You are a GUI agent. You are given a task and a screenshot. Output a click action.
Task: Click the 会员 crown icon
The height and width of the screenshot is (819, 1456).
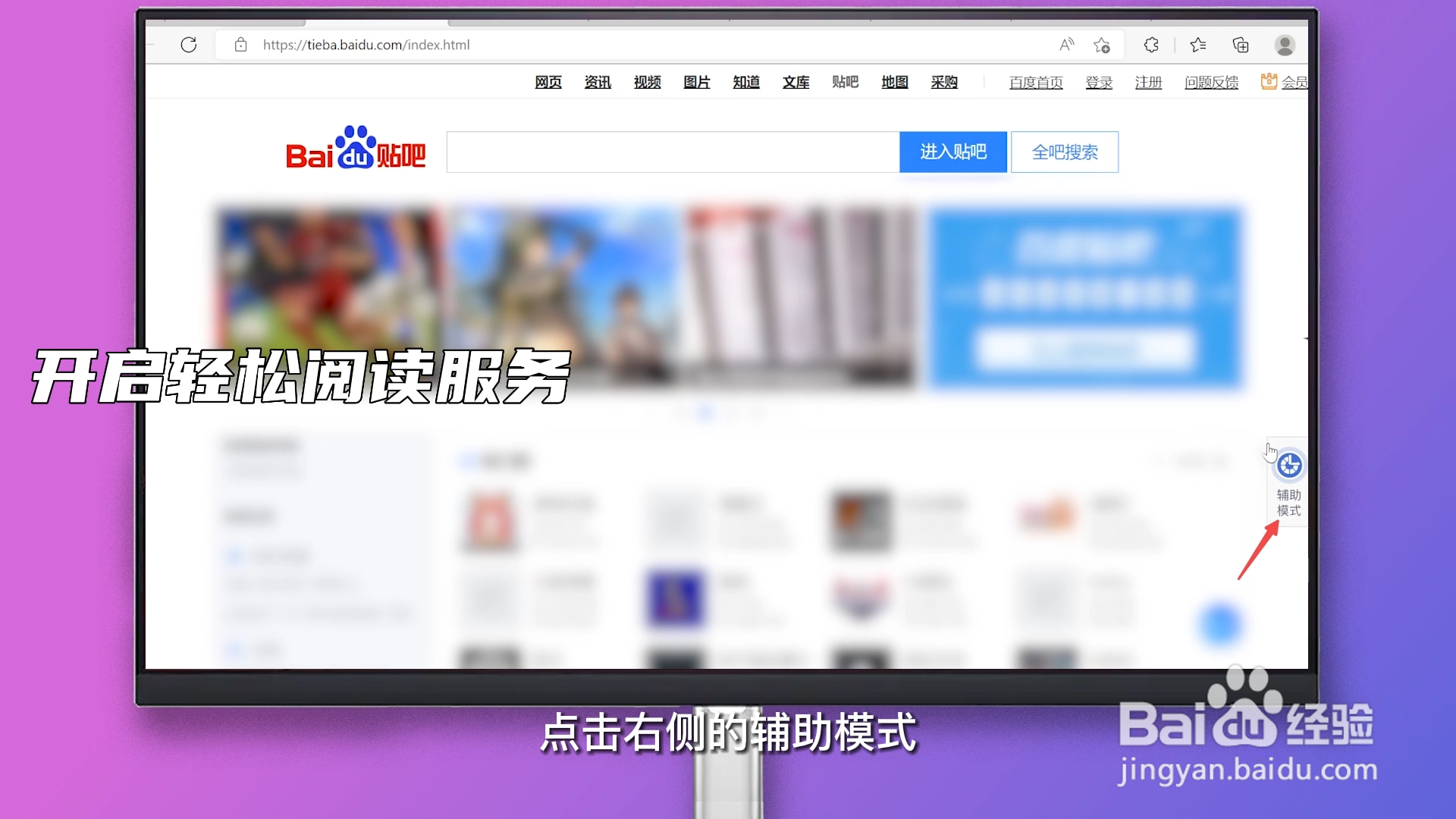click(x=1269, y=81)
